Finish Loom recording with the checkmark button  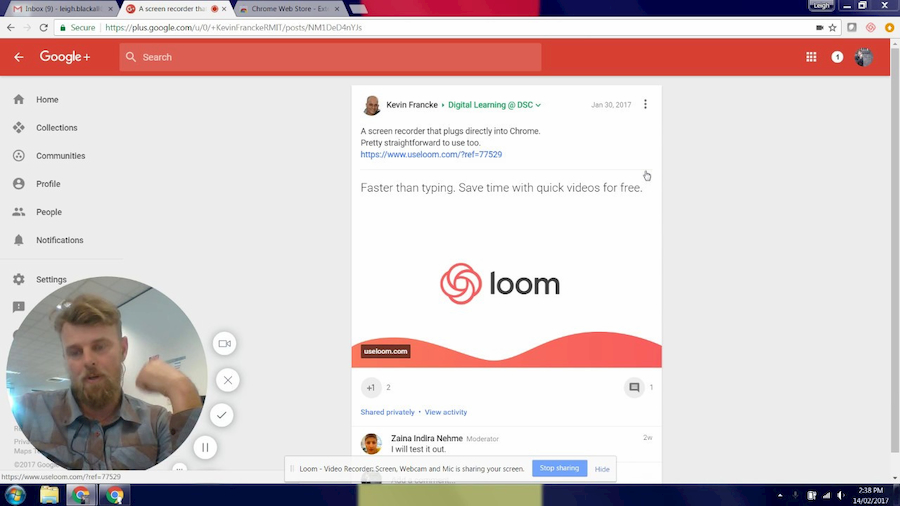222,415
